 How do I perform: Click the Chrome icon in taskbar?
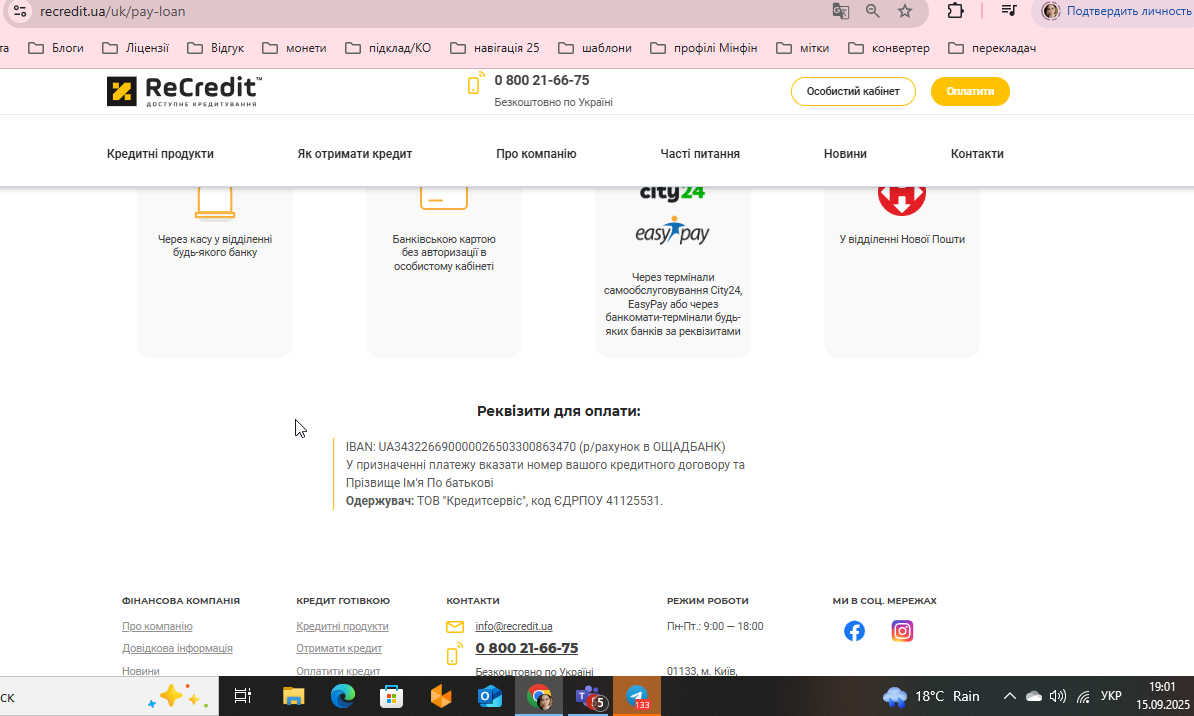[539, 696]
